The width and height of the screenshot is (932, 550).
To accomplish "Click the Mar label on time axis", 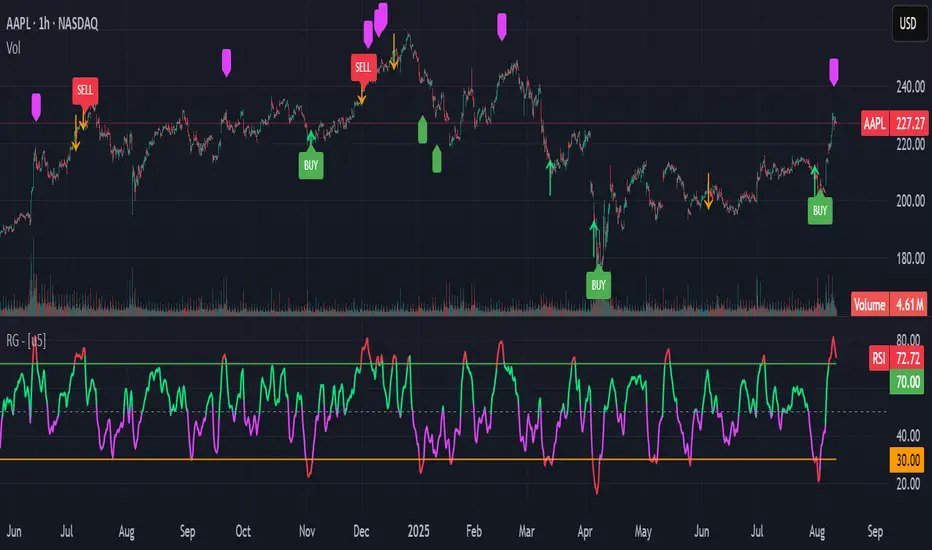I will coord(527,531).
